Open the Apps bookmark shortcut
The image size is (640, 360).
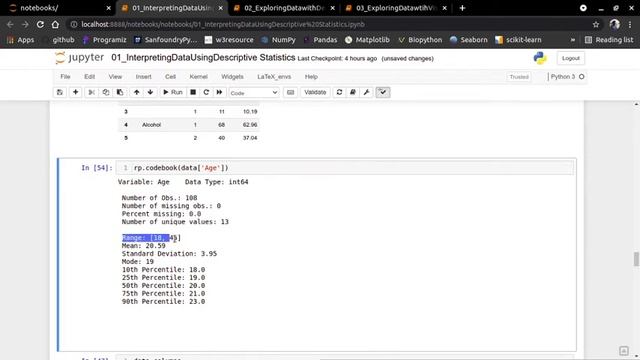coord(20,40)
